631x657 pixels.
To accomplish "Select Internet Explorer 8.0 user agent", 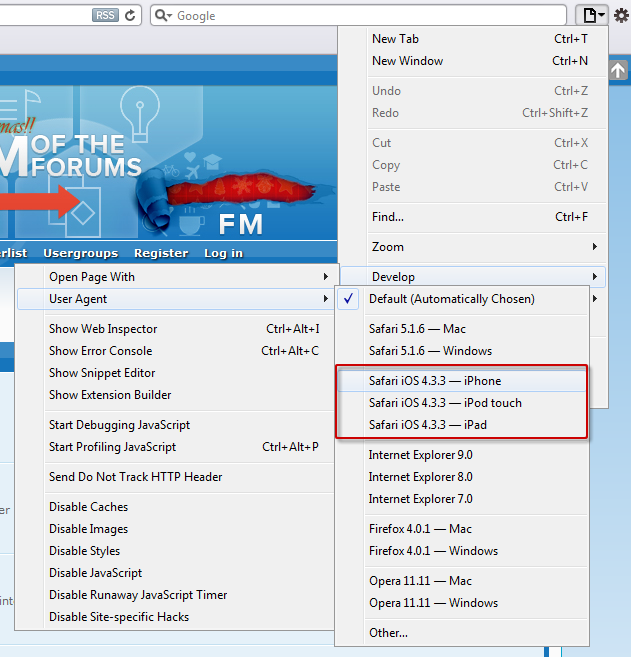I will pyautogui.click(x=462, y=477).
